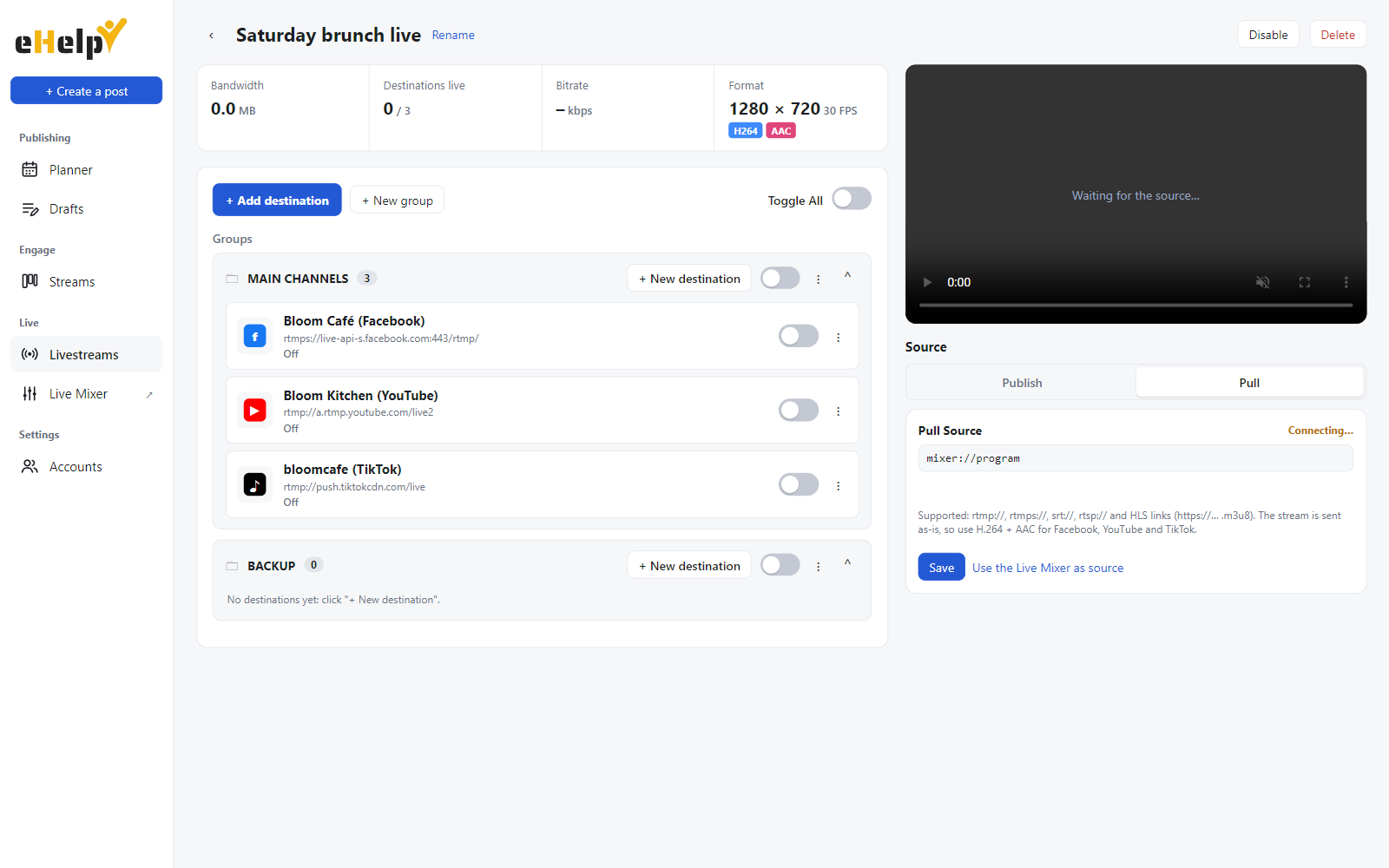Open MAIN CHANNELS group options menu
Image resolution: width=1389 pixels, height=868 pixels.
pyautogui.click(x=818, y=279)
